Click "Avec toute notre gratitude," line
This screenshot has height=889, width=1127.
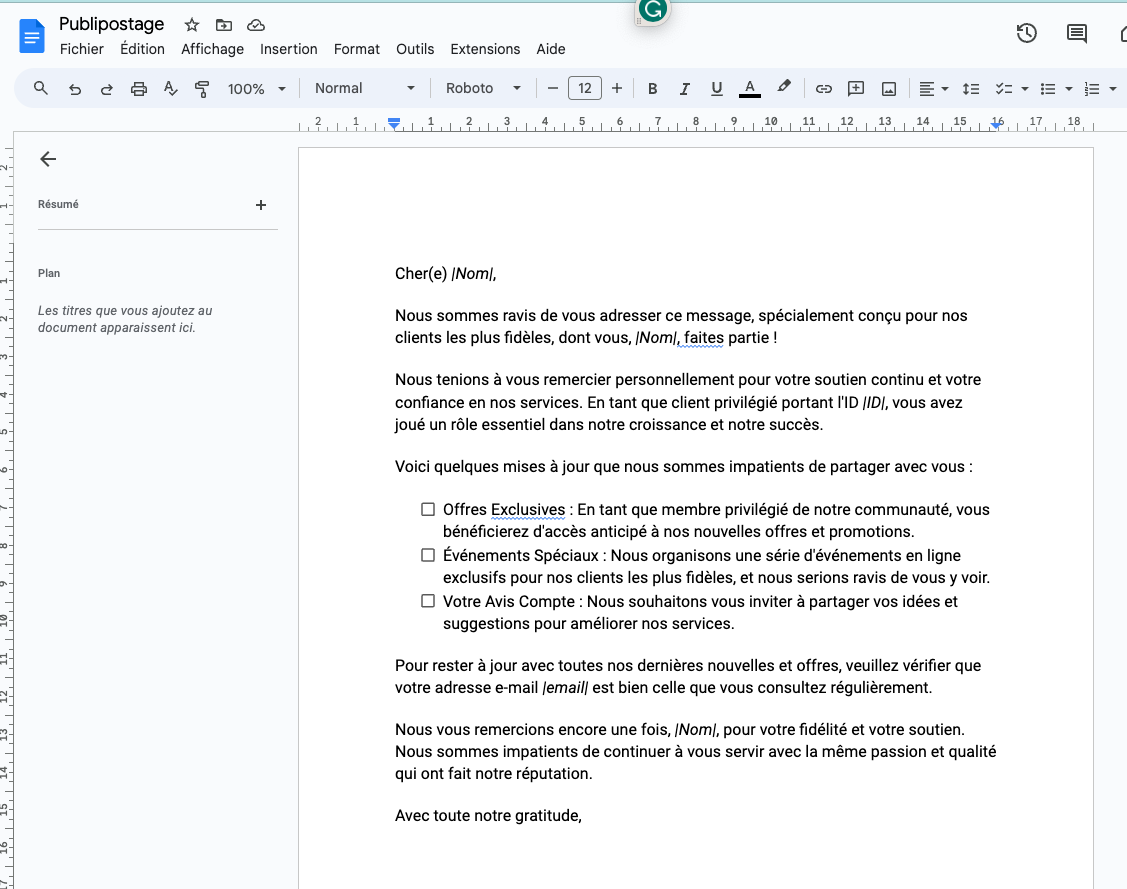point(488,816)
